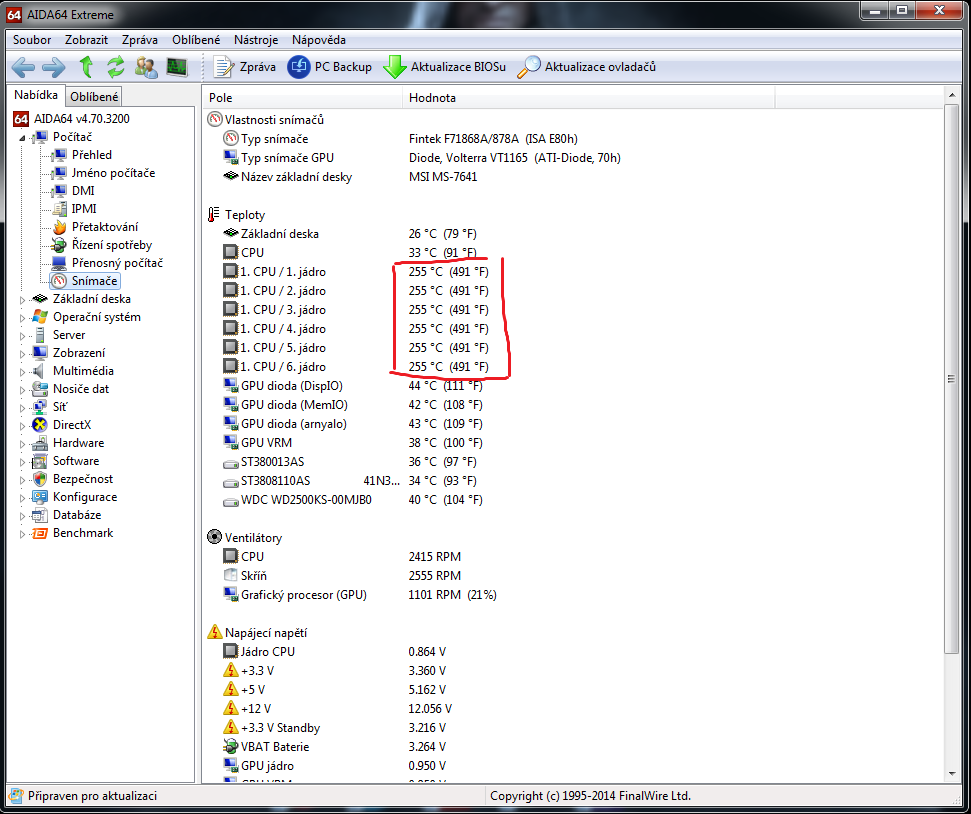Go up one level with green arrow

[86, 67]
